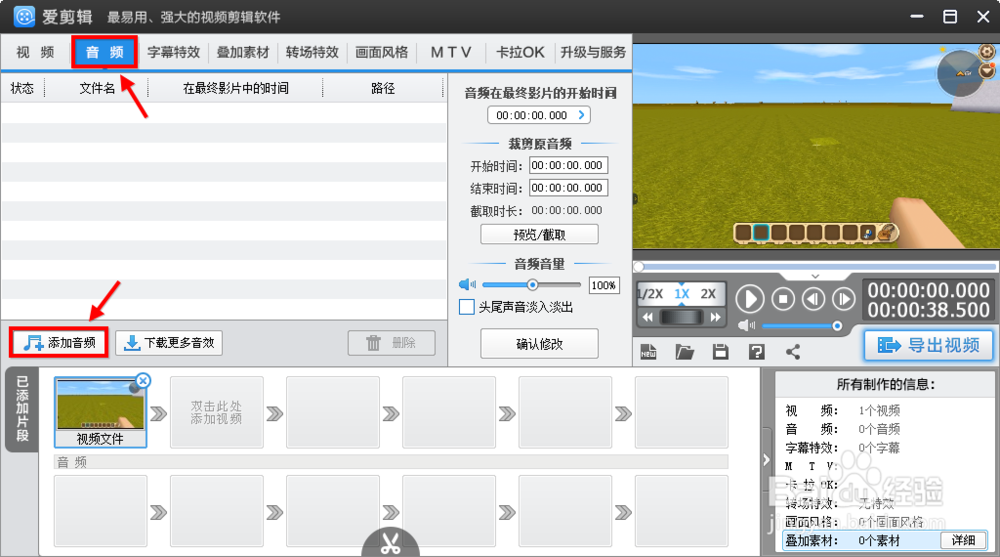Click the 状态 column header
The width and height of the screenshot is (1000, 557).
(22, 88)
